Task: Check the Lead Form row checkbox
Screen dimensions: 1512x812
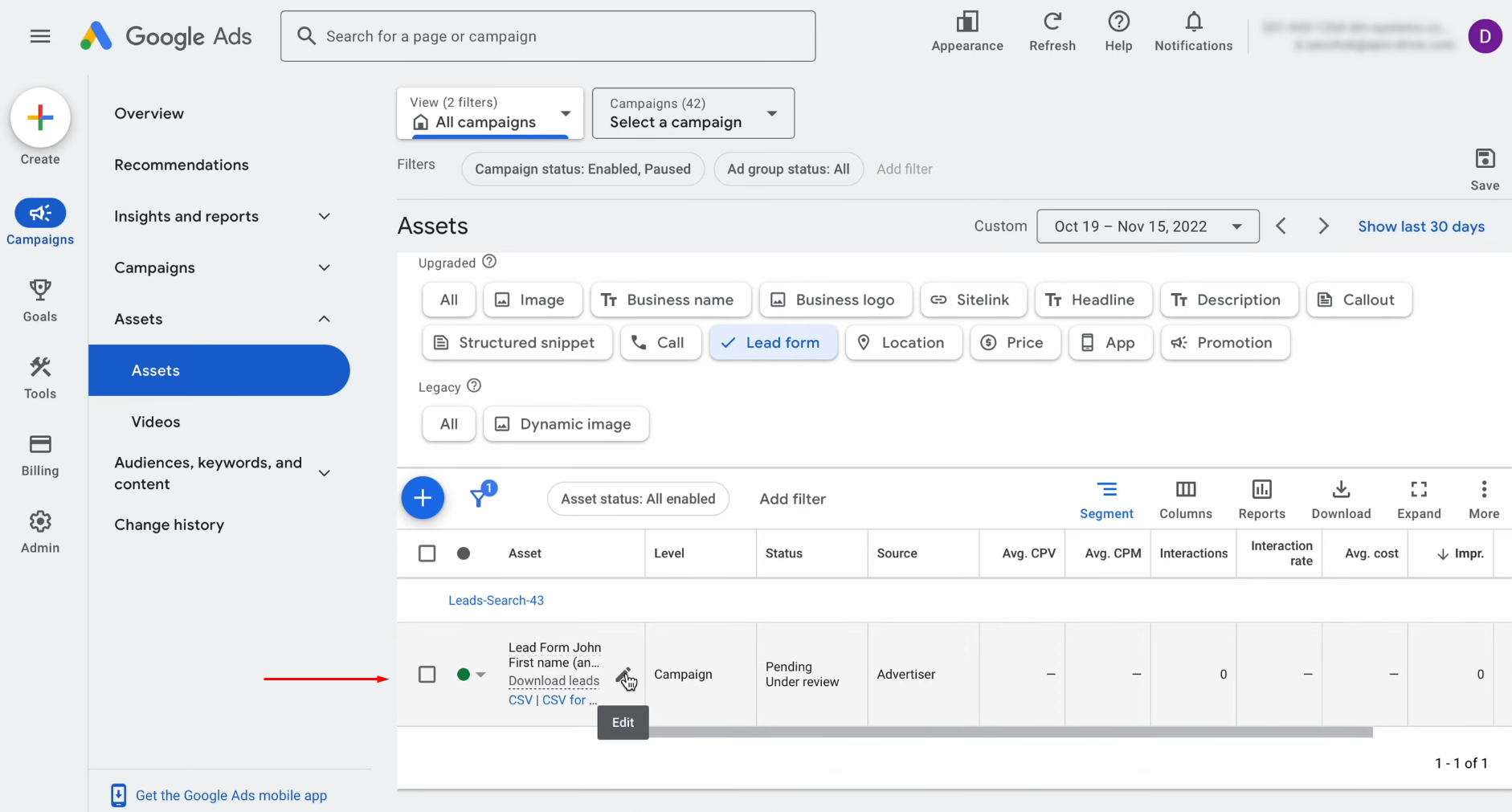Action: pos(427,674)
